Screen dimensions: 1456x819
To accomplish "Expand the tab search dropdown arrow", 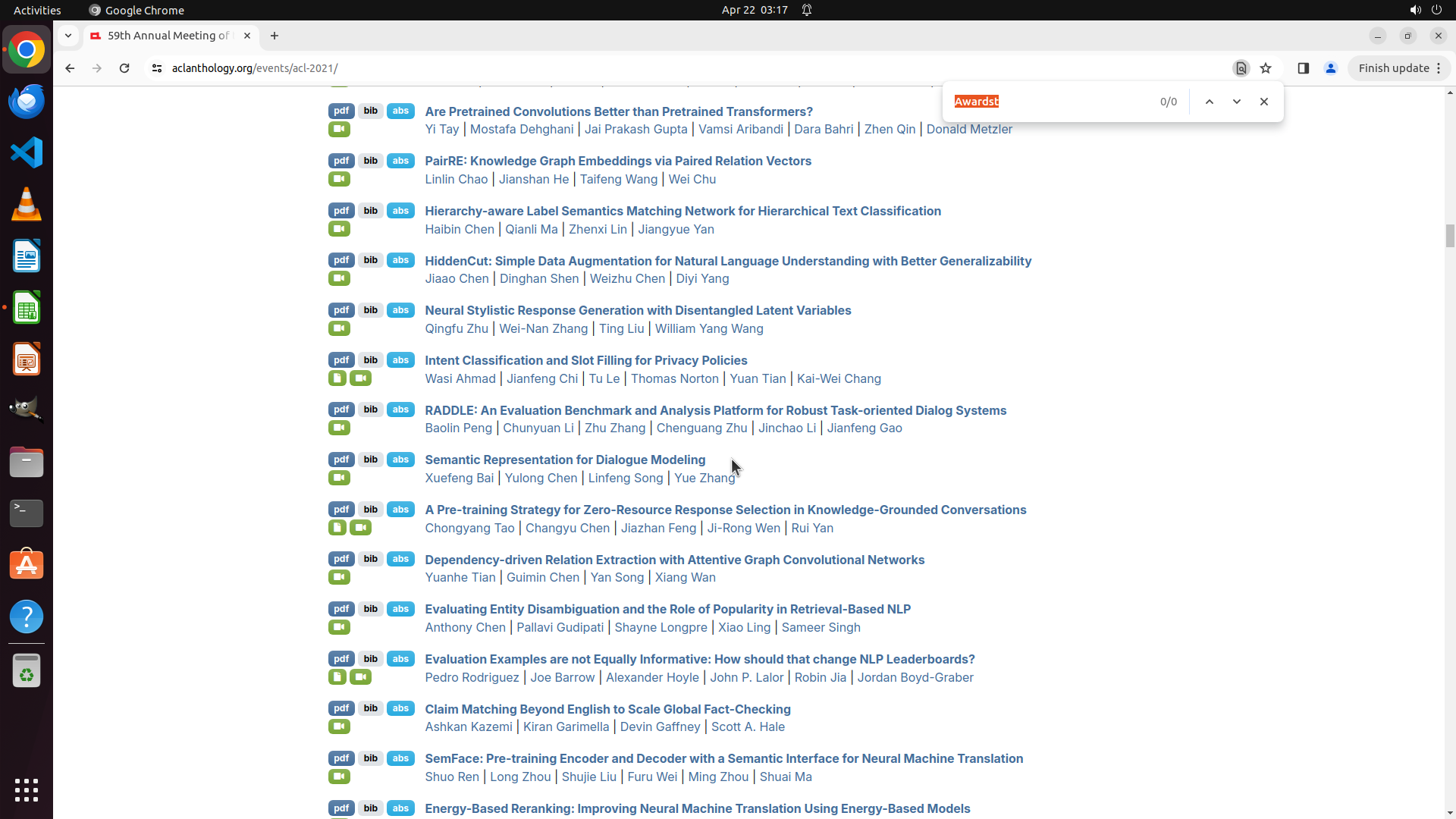I will 68,36.
